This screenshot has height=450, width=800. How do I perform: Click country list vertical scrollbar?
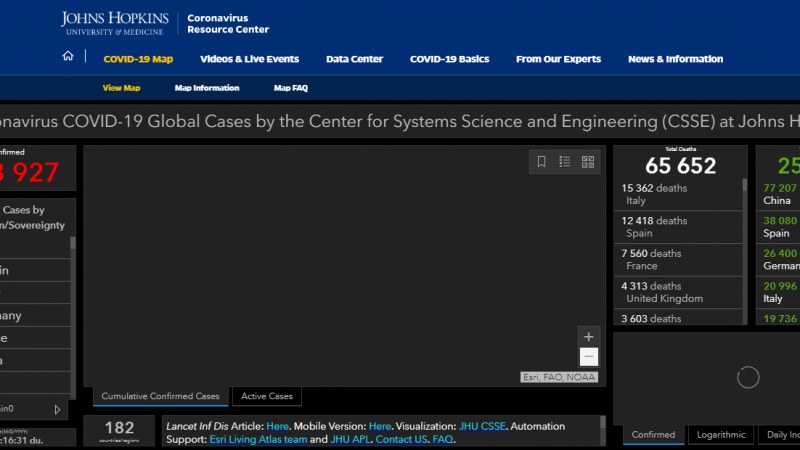[73, 316]
